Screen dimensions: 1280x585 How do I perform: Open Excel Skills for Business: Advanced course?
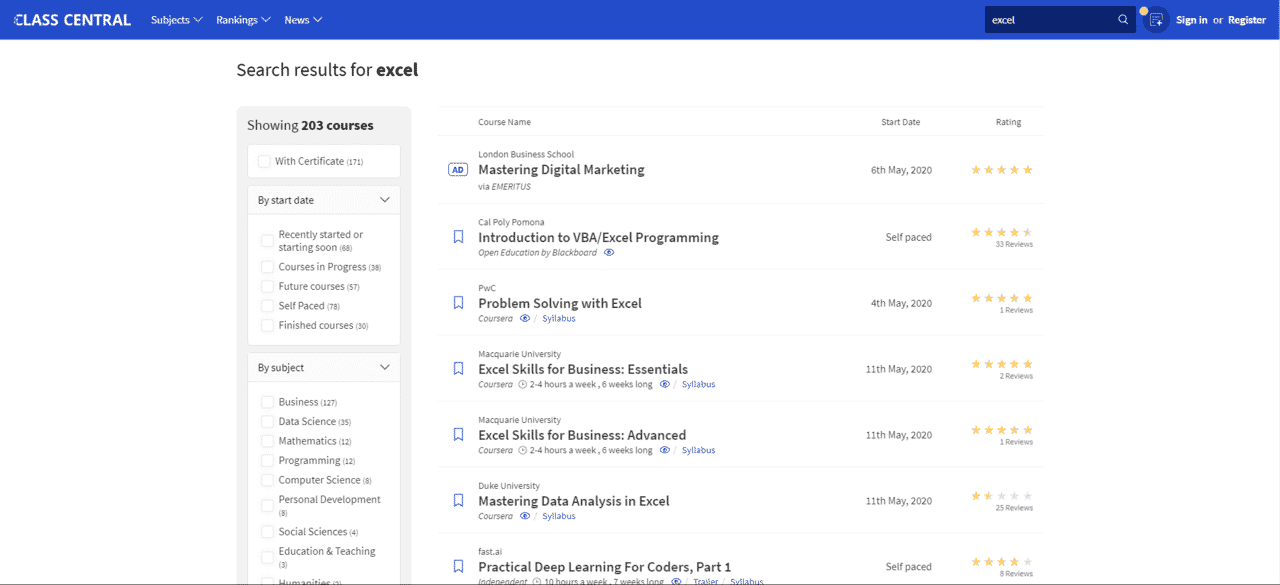click(x=582, y=435)
